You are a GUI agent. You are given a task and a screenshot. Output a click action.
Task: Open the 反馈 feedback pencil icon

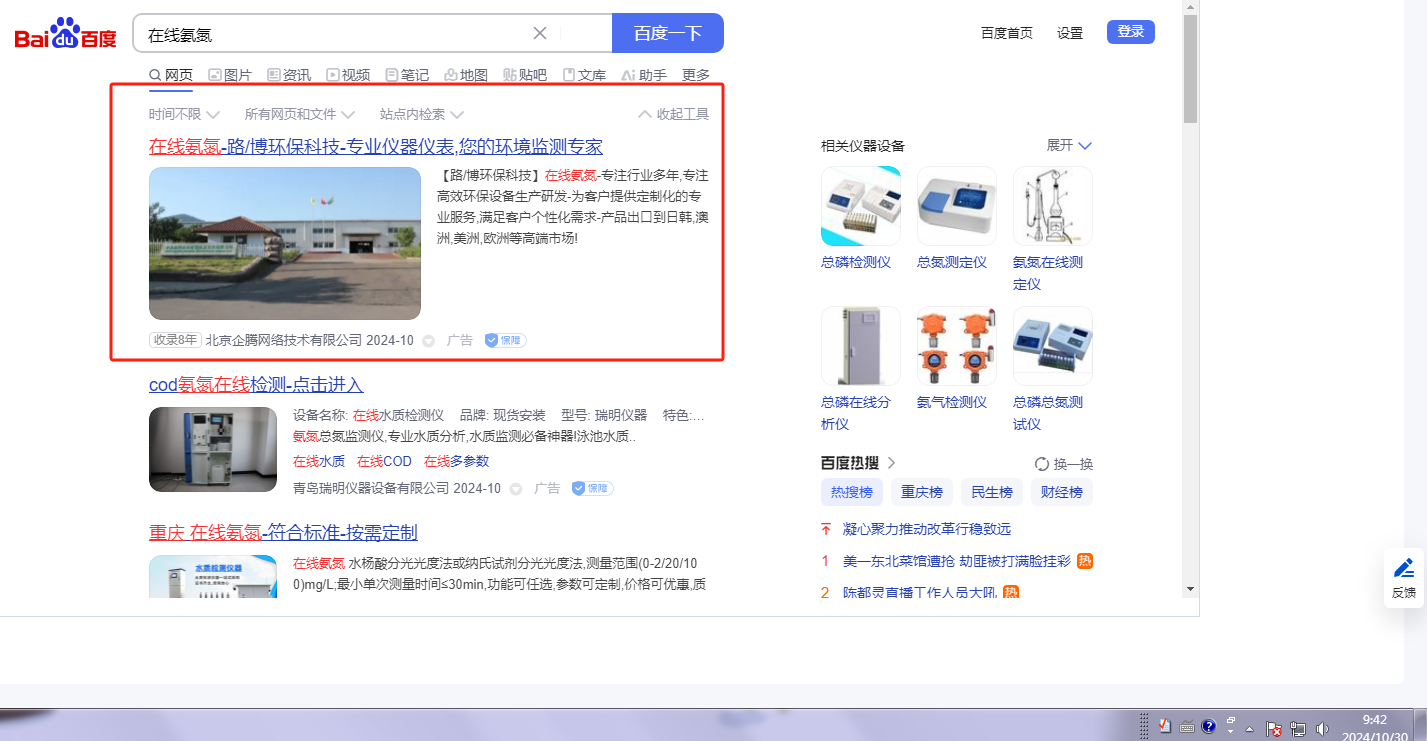tap(1403, 569)
